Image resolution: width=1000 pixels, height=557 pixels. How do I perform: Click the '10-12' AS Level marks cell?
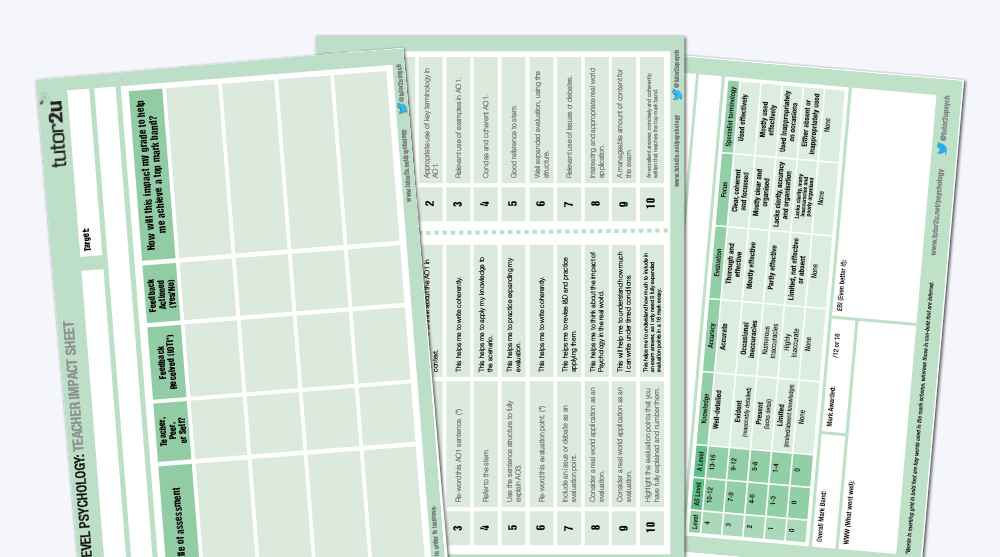708,494
